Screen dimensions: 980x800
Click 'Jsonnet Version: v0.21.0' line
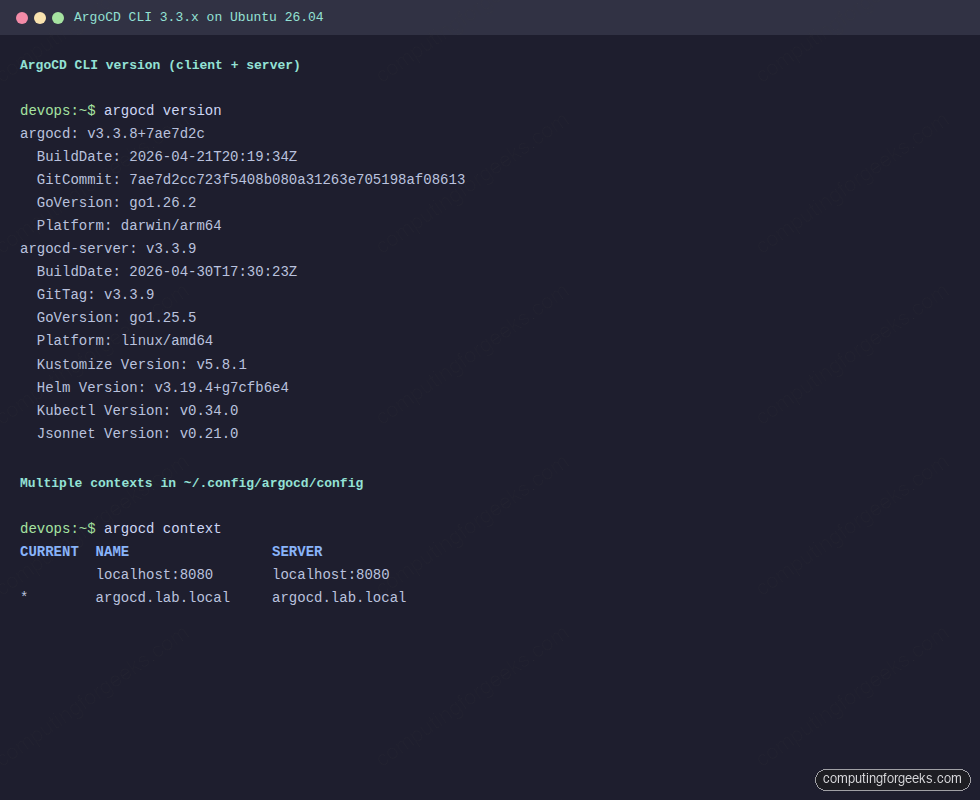click(138, 434)
